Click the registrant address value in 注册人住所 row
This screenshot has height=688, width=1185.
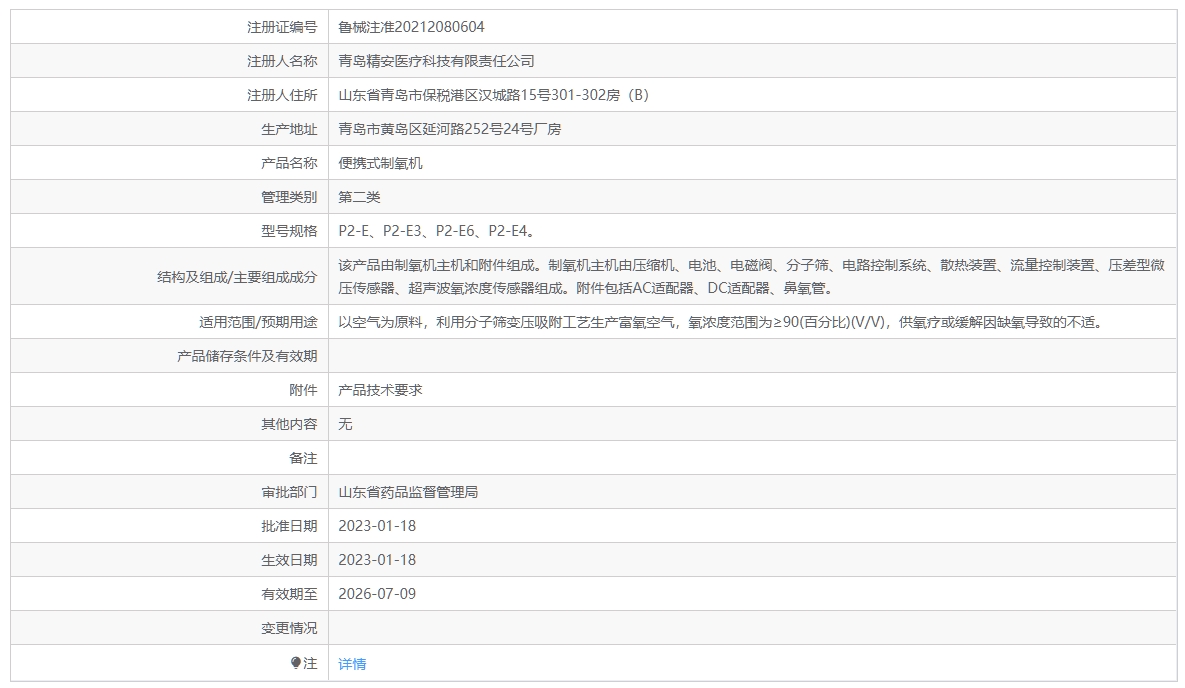(x=493, y=95)
